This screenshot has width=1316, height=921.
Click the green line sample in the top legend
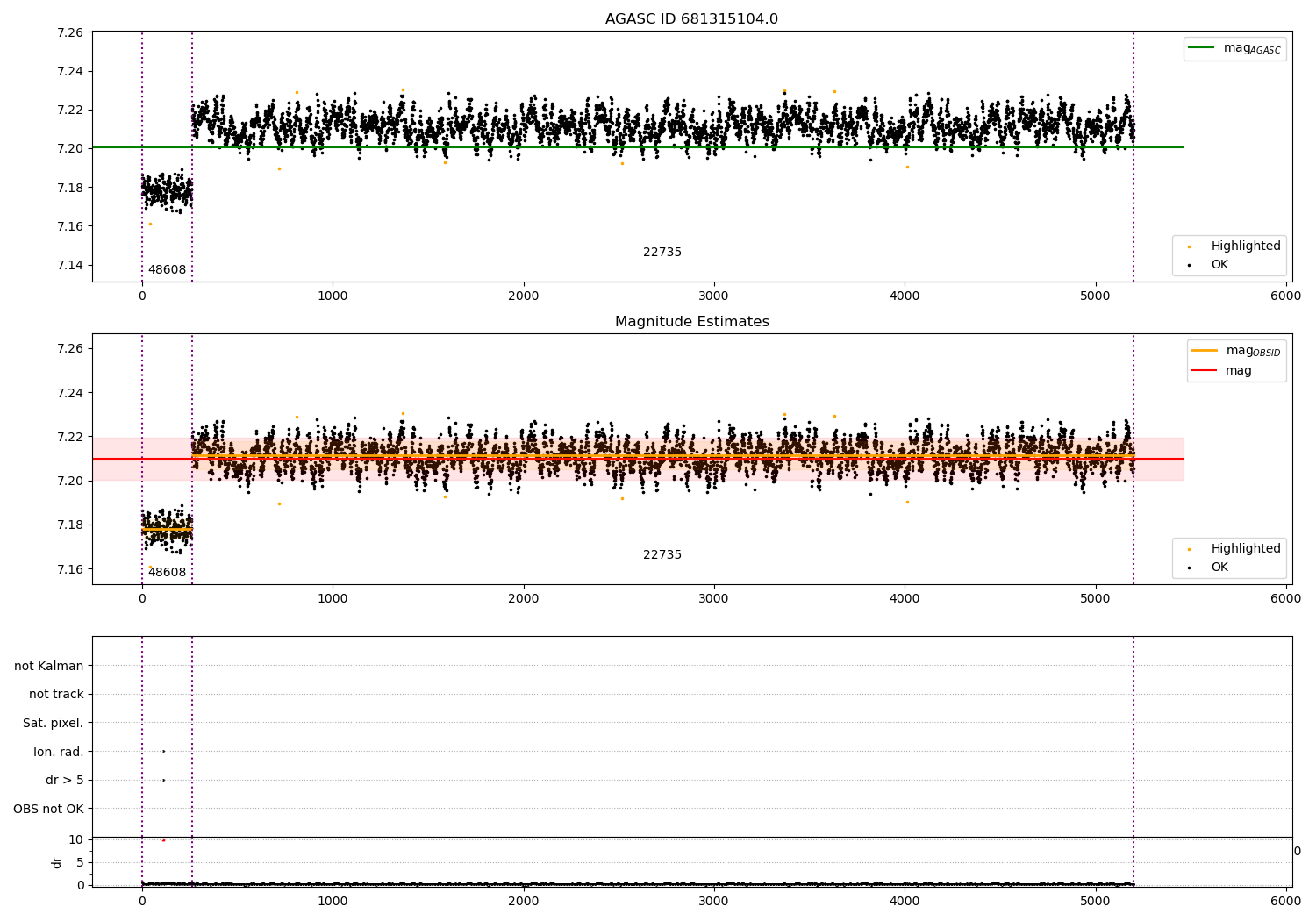pos(1202,48)
